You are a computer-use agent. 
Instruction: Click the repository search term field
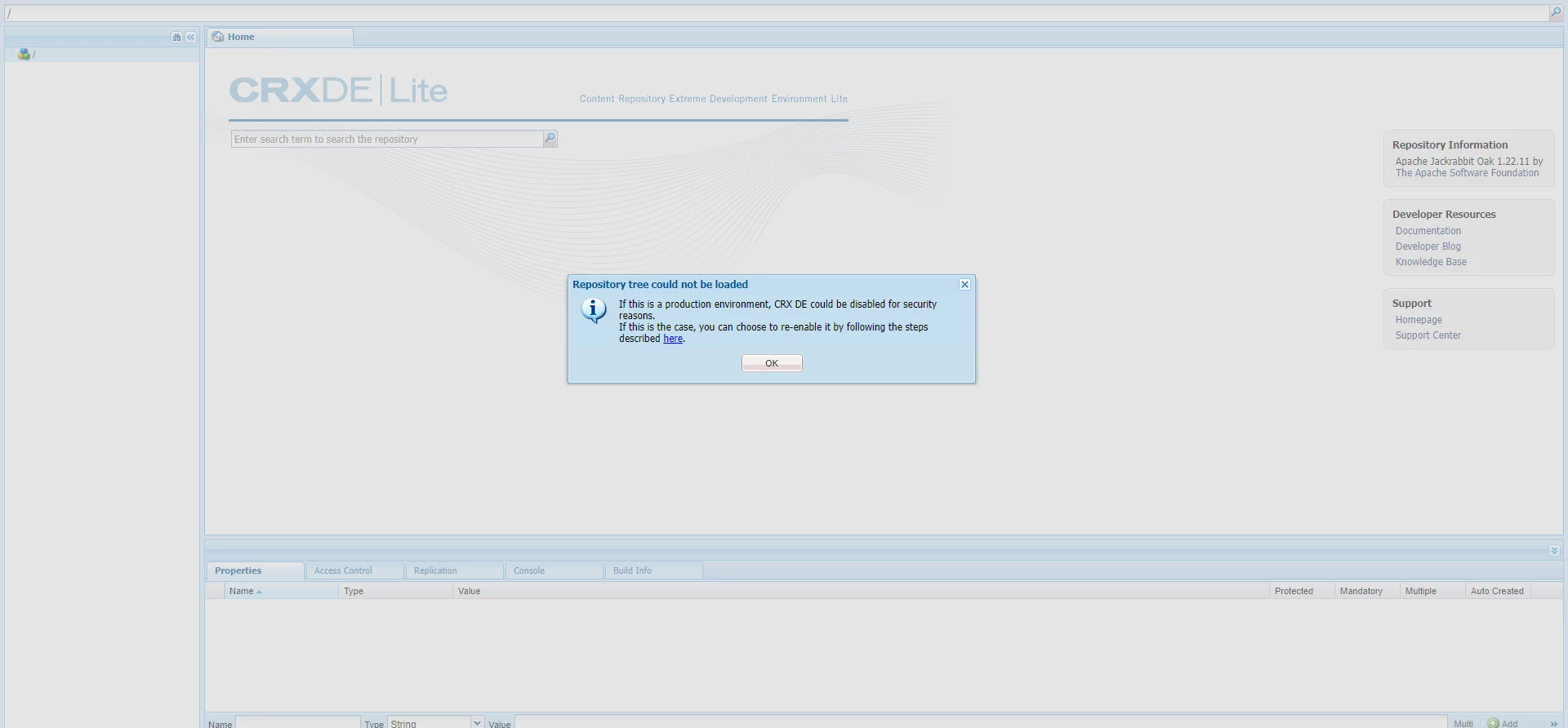pyautogui.click(x=387, y=140)
